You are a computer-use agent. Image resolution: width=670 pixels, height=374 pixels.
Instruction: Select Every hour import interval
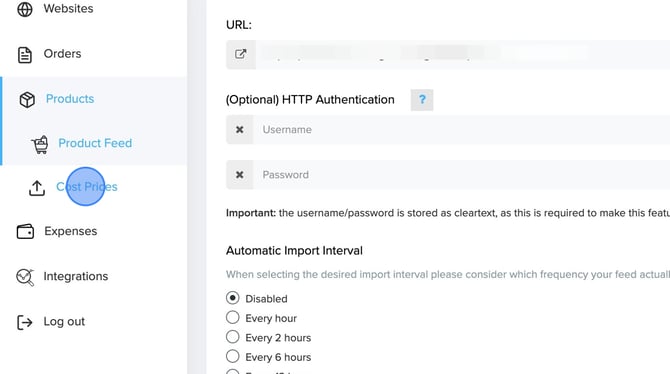coord(232,318)
